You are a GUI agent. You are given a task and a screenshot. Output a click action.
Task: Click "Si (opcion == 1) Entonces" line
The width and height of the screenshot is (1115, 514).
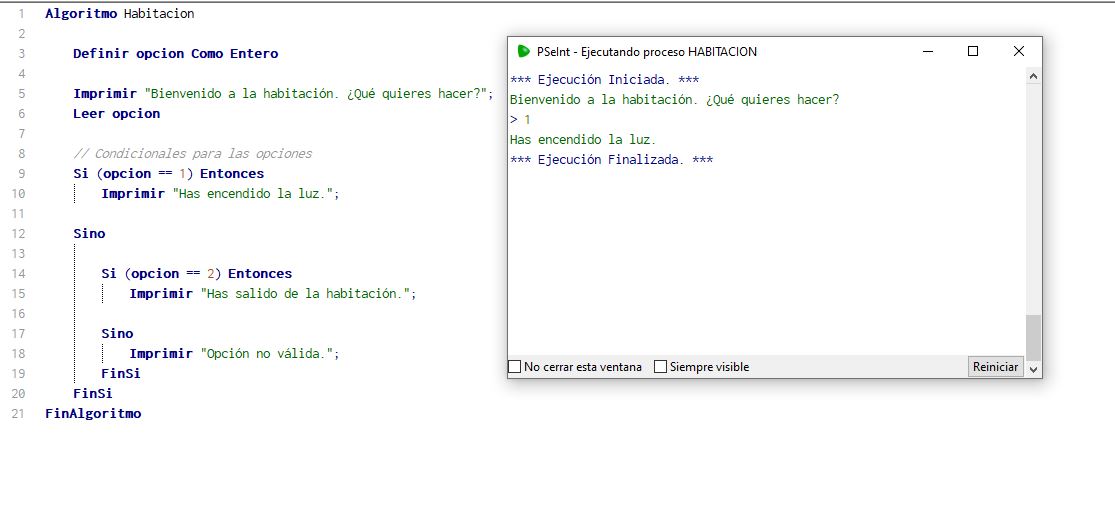(x=169, y=173)
